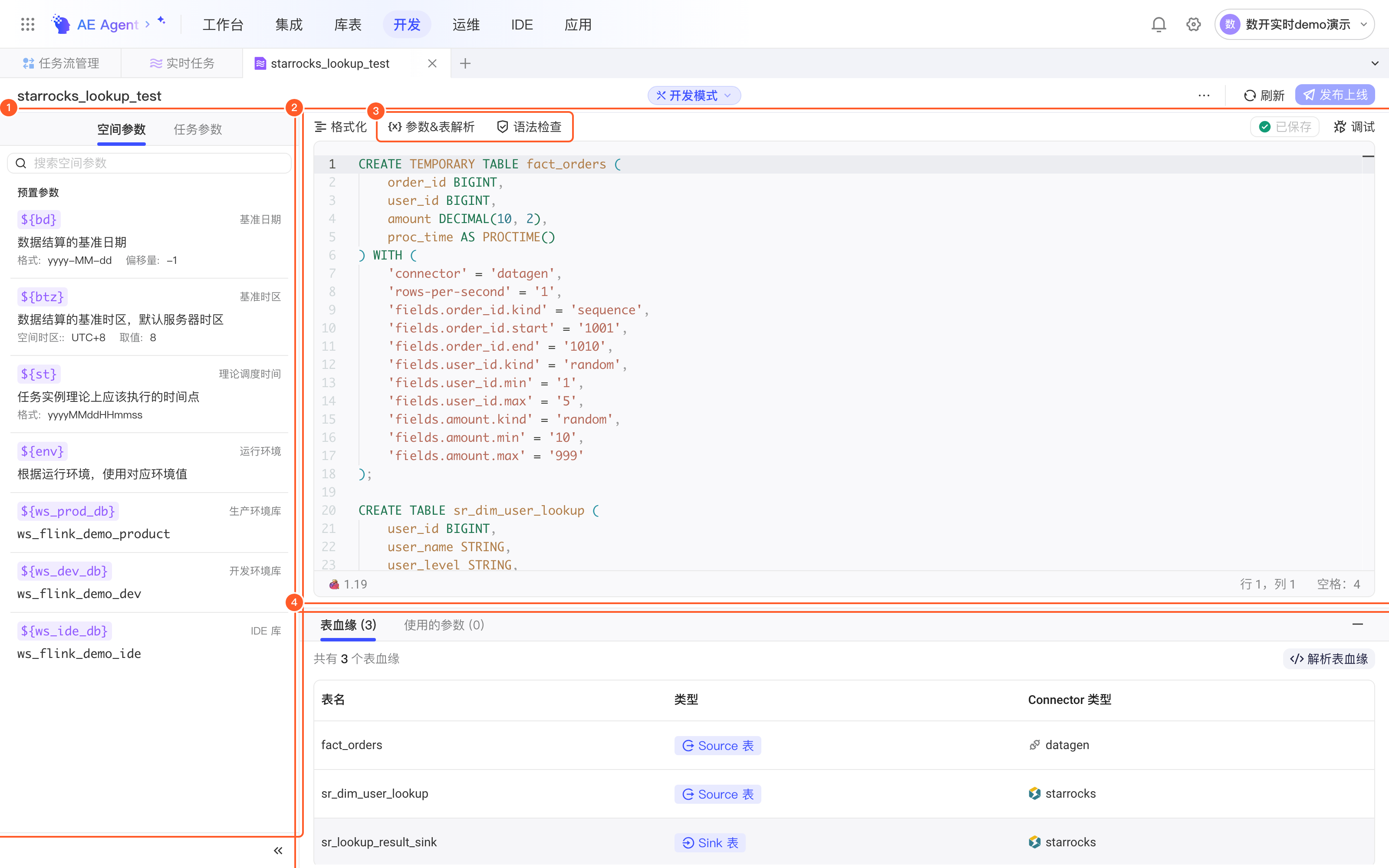The height and width of the screenshot is (868, 1389).
Task: Collapse the editor via the minimap dash
Action: [1368, 156]
